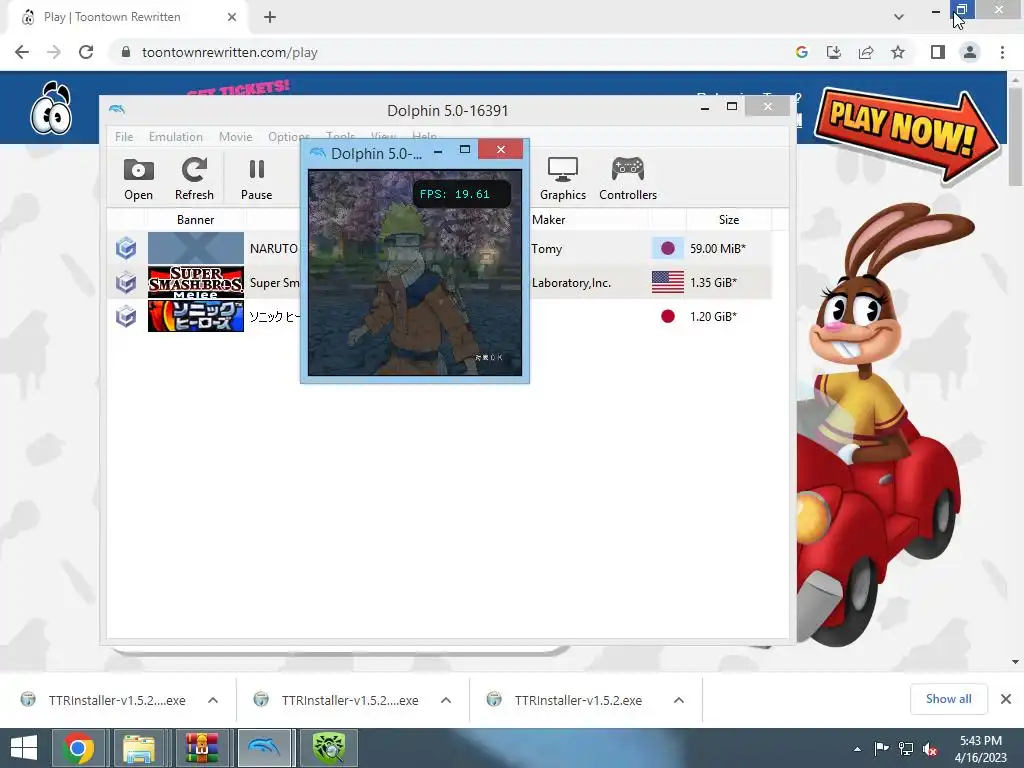Screen dimensions: 1024x768
Task: Close the Toontown Rewritten tab
Action: (x=232, y=17)
